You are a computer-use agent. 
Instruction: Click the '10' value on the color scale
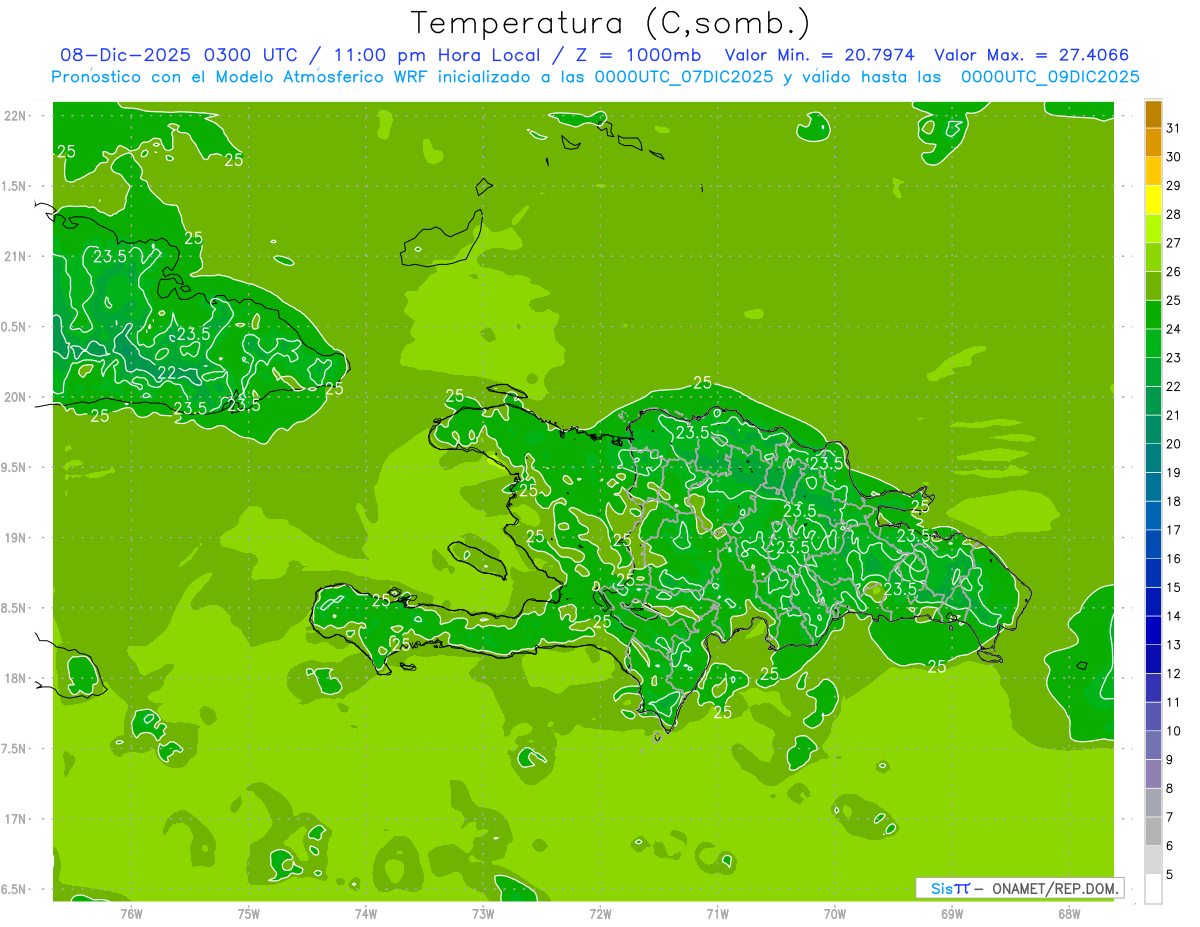[x=1174, y=731]
